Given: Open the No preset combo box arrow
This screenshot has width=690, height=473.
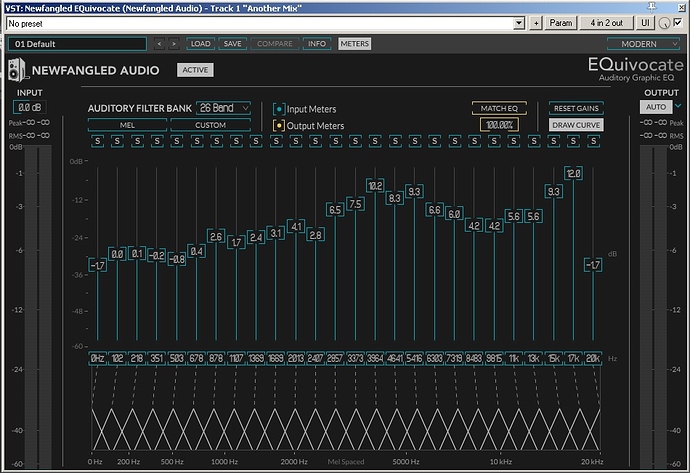Looking at the screenshot, I should (519, 23).
